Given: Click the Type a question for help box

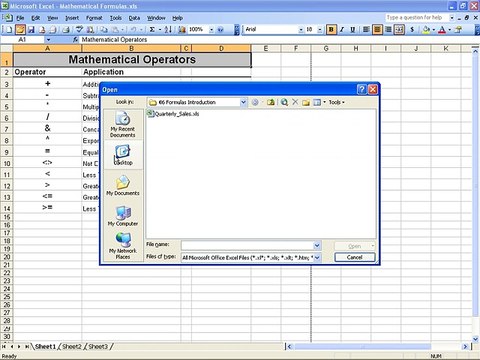Looking at the screenshot, I should pos(417,18).
